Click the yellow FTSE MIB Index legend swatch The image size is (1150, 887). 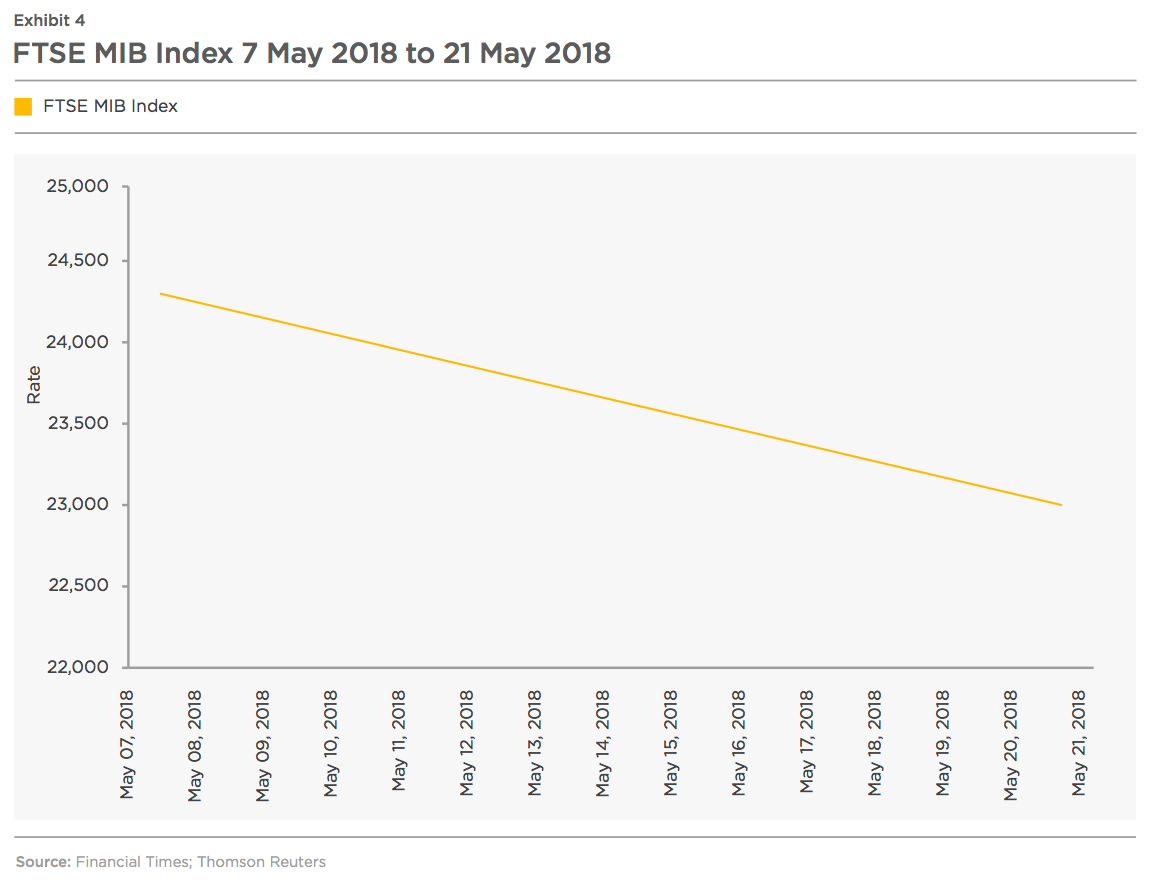[23, 107]
